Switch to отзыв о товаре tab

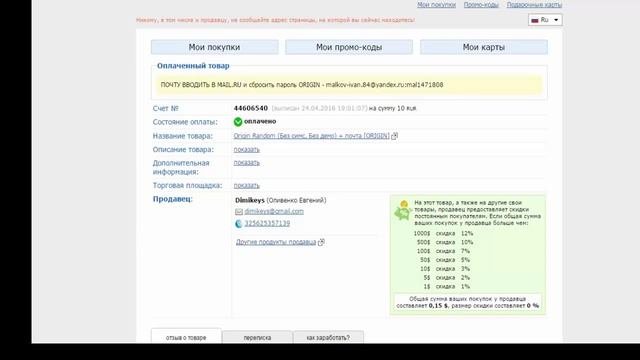(186, 338)
